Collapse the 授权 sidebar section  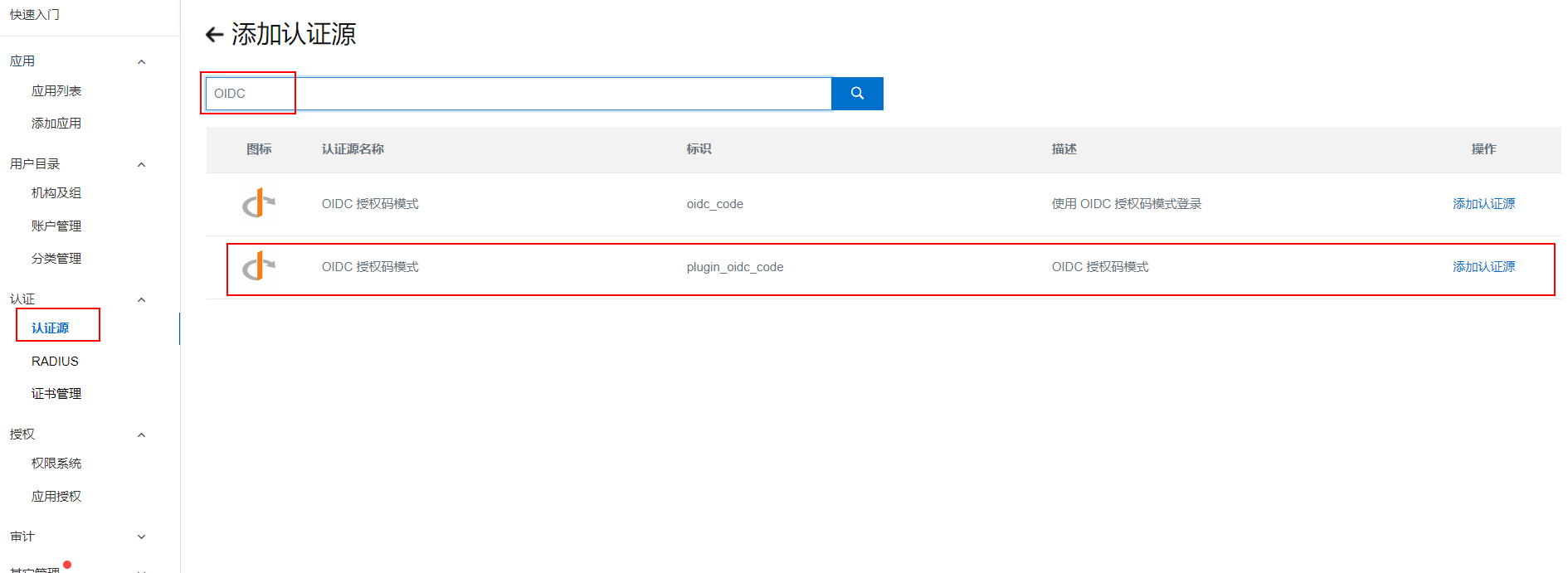(x=141, y=435)
